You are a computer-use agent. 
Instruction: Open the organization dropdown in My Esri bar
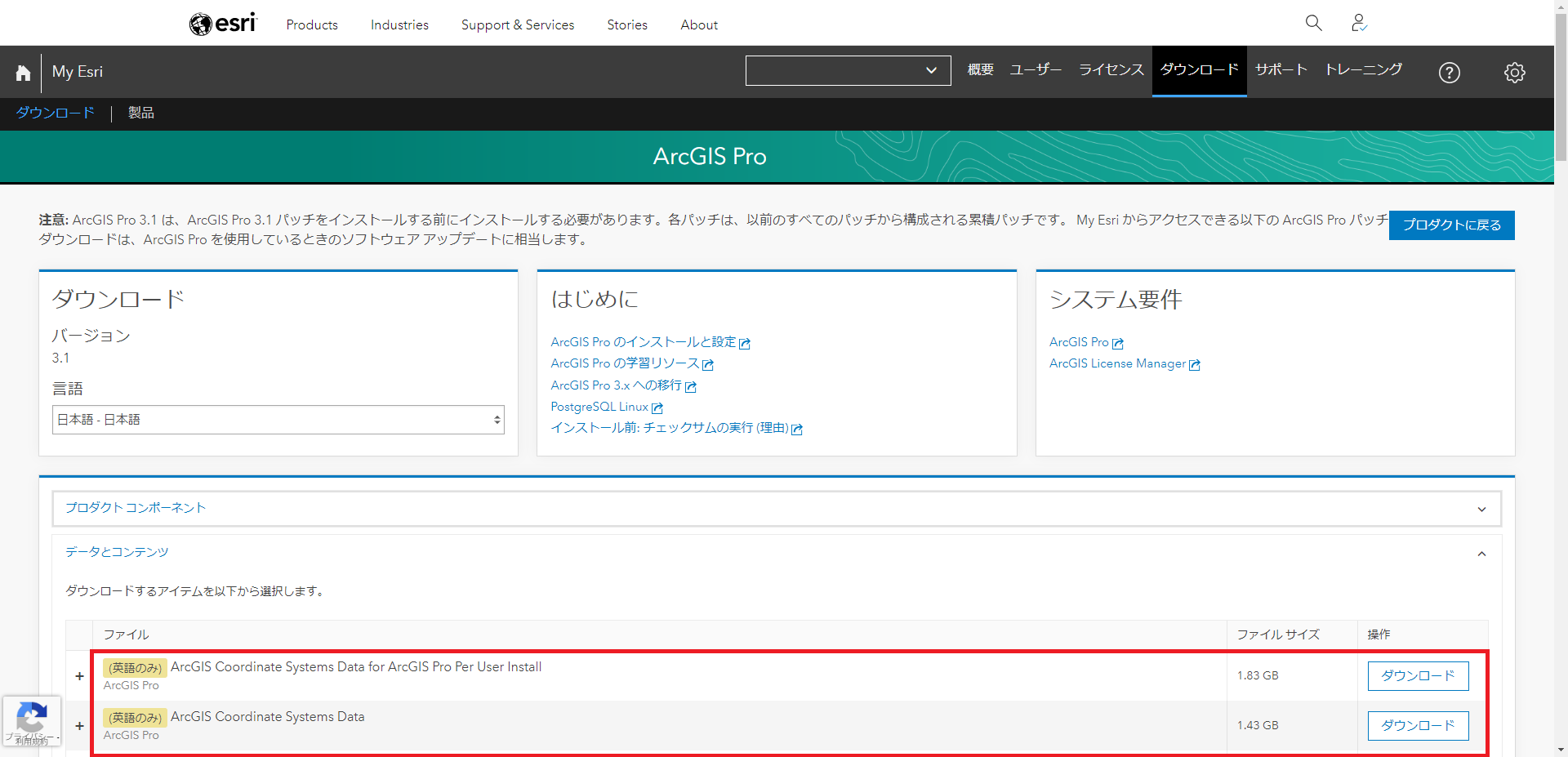[x=849, y=70]
